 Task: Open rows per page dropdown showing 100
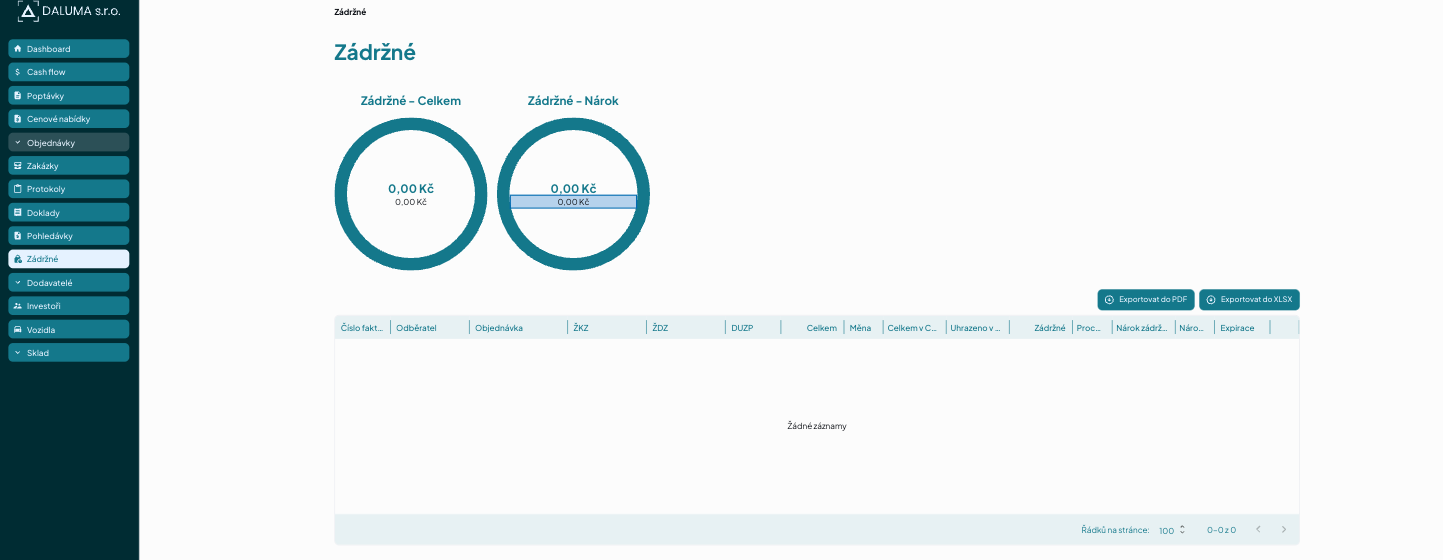[x=1172, y=530]
